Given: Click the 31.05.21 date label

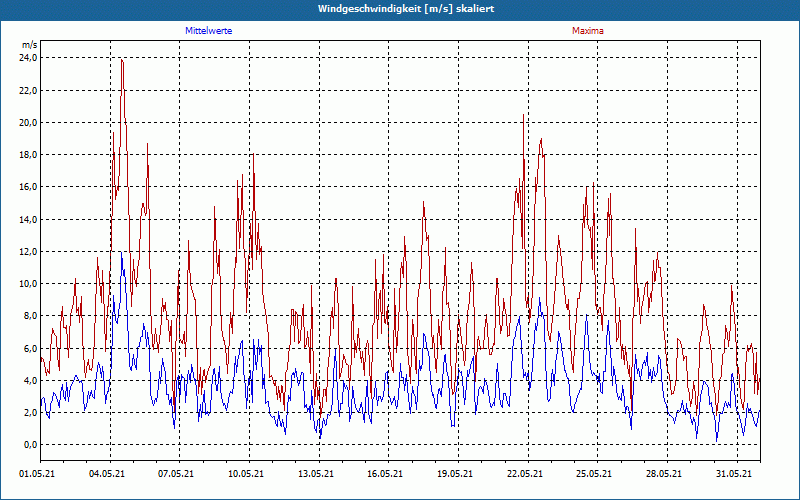Looking at the screenshot, I should click(x=734, y=474).
